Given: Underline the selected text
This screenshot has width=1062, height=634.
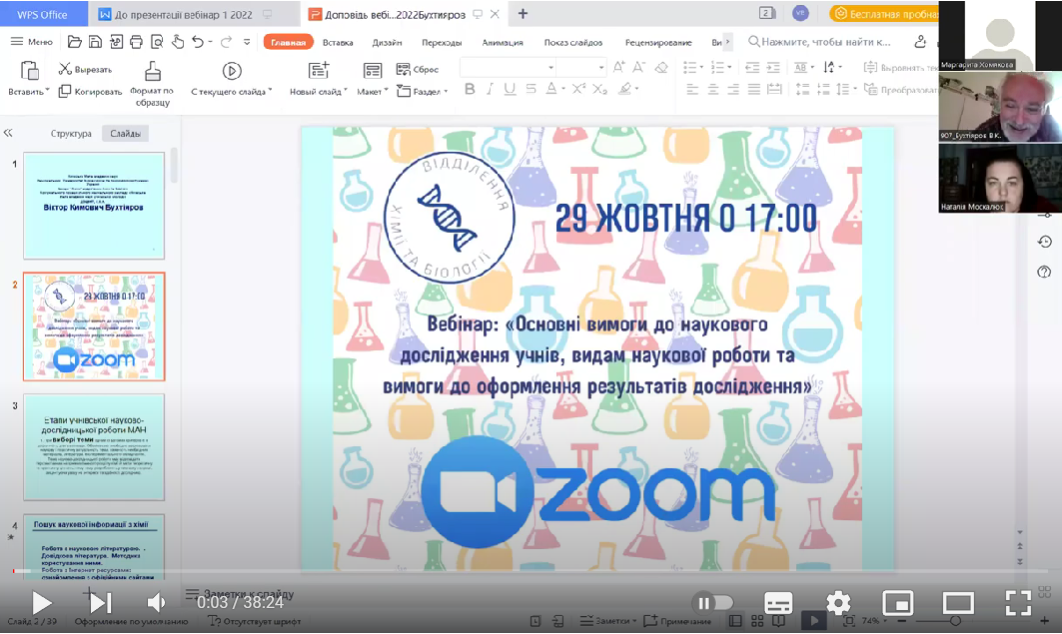Looking at the screenshot, I should coord(509,89).
